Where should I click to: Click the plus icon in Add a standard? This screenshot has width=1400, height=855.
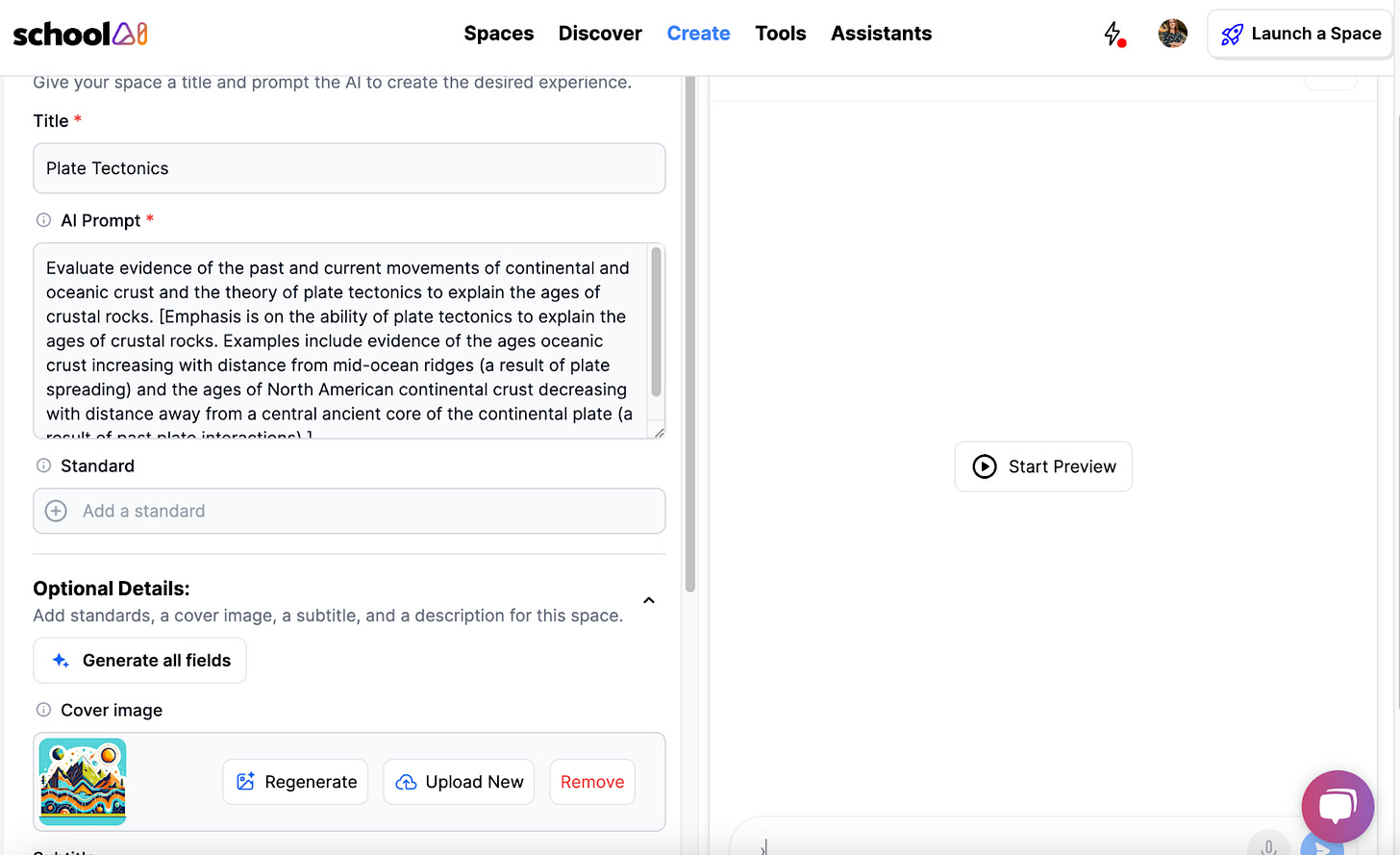57,511
